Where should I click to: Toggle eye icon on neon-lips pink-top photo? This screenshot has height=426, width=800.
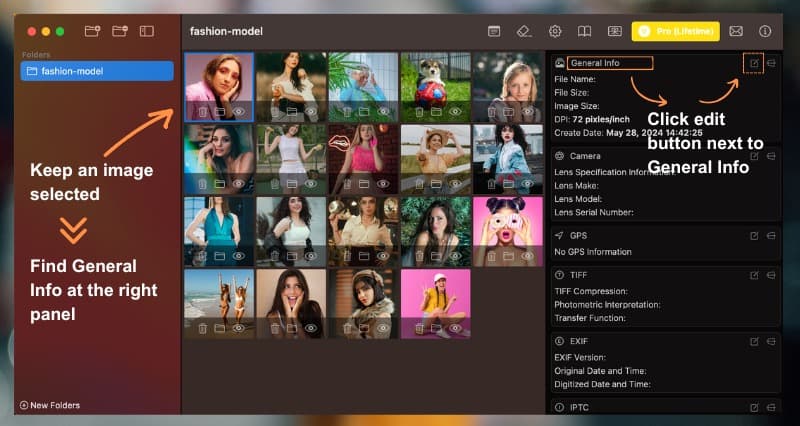coord(383,184)
